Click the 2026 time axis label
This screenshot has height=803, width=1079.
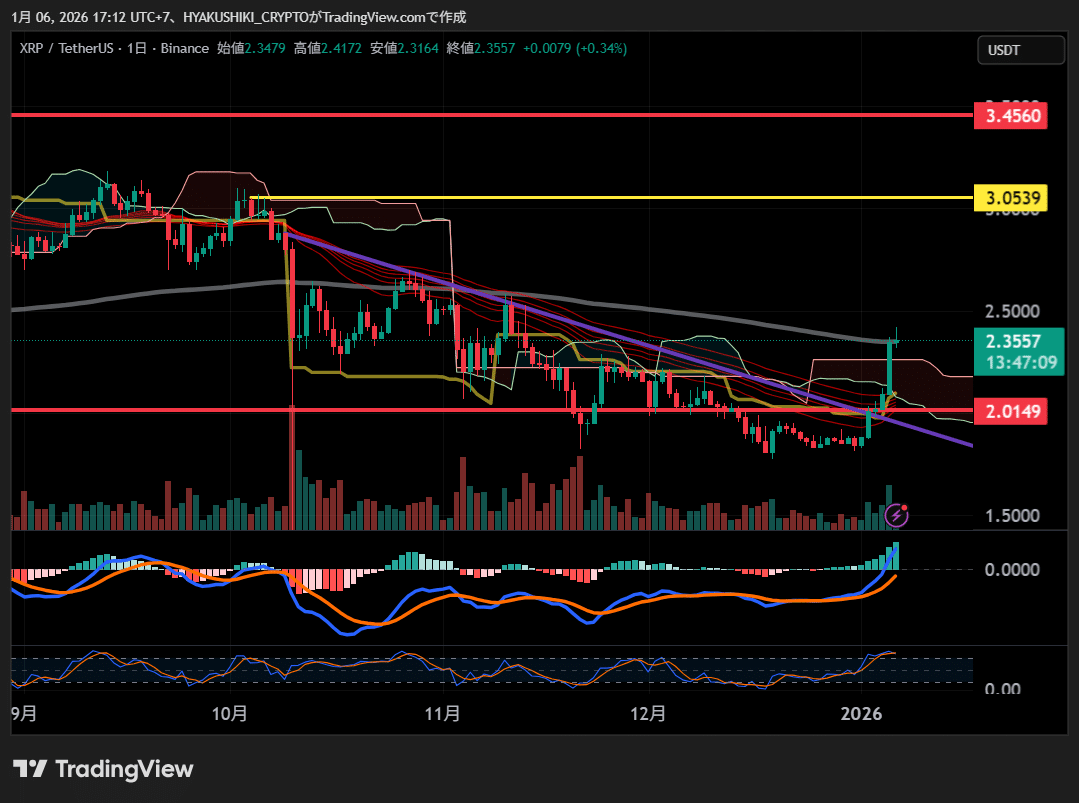point(861,714)
